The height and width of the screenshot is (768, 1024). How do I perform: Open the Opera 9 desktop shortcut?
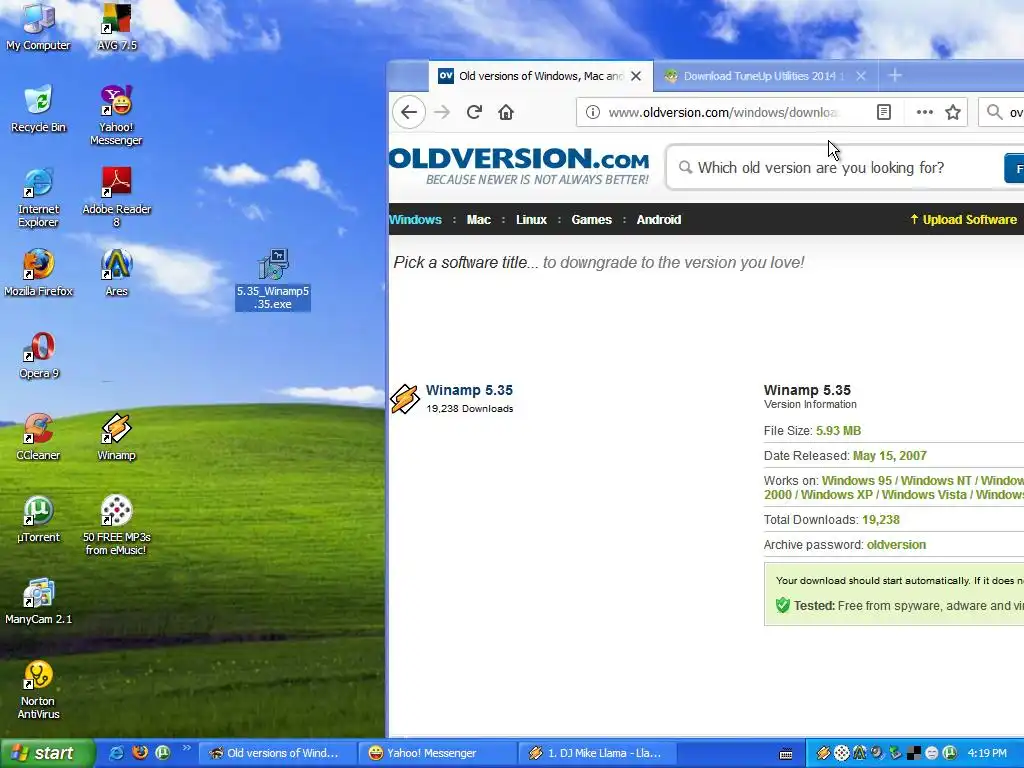(39, 355)
